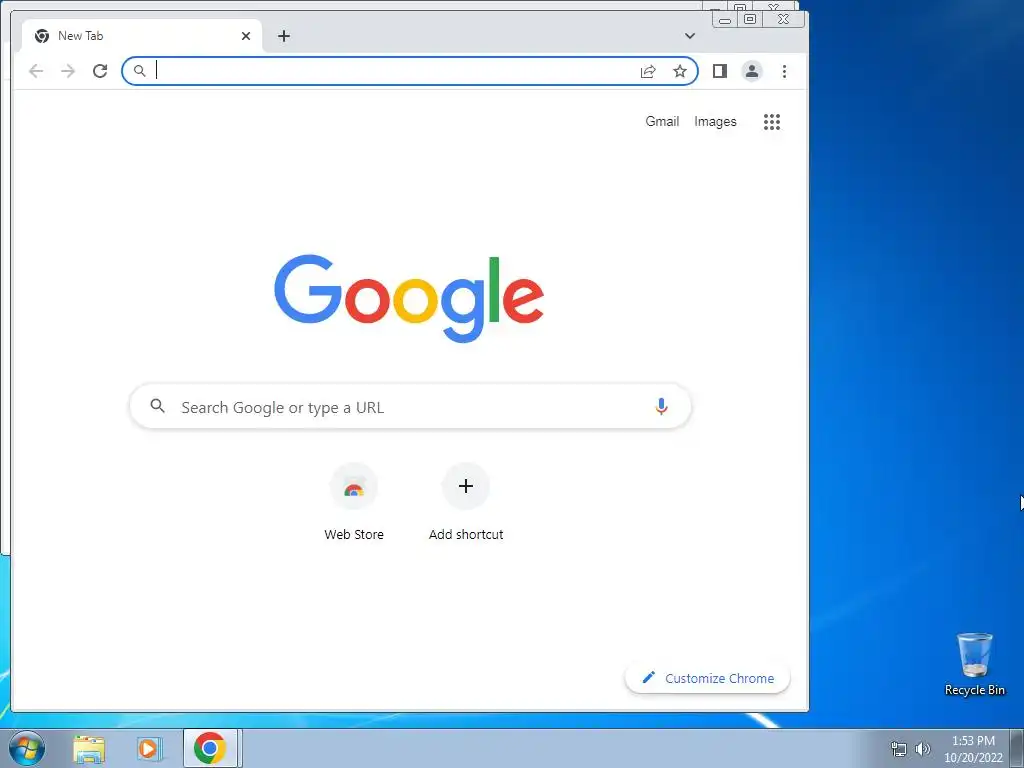The image size is (1024, 768).
Task: Toggle the Chrome side panel
Action: click(x=720, y=71)
